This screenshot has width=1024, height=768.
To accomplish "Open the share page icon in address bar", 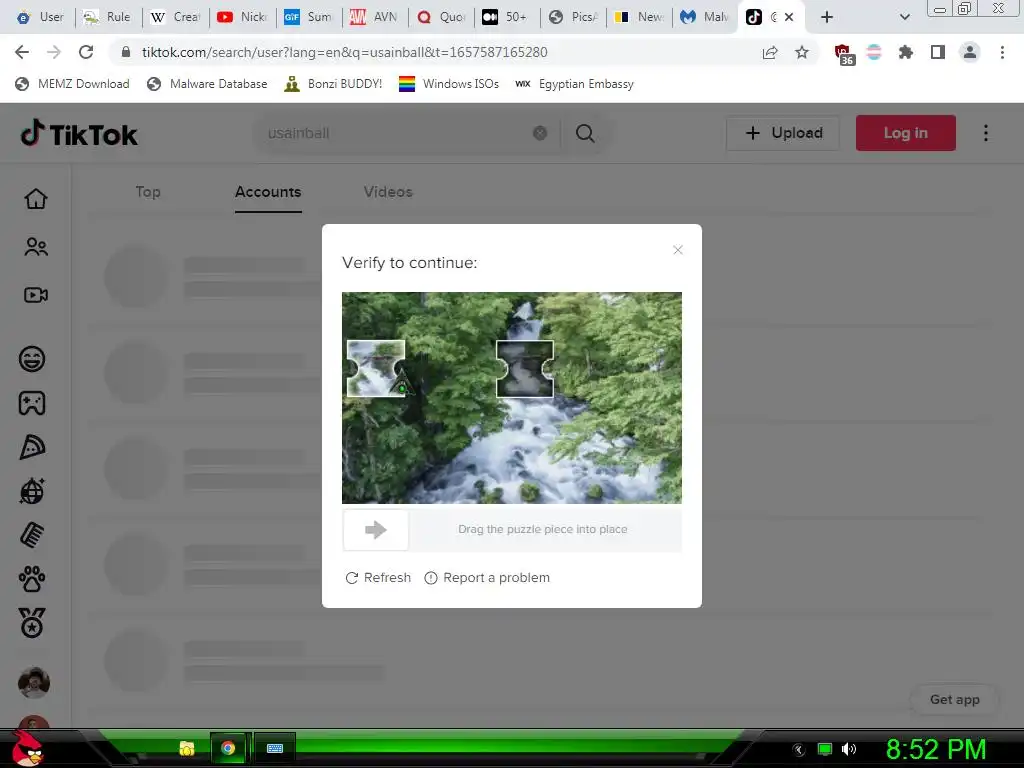I will (x=770, y=52).
